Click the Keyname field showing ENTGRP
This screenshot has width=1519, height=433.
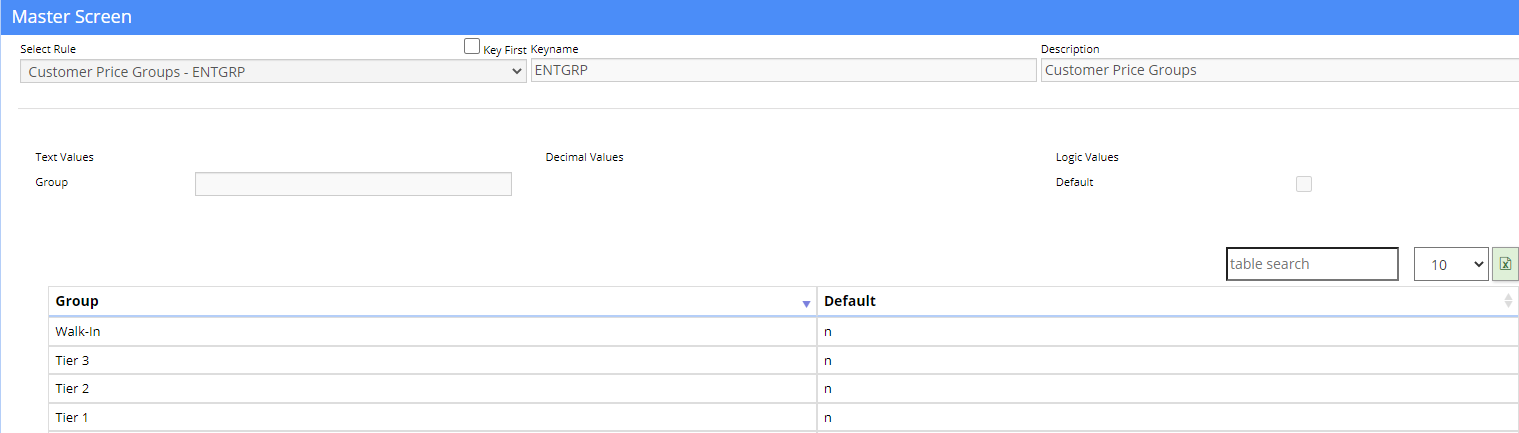coord(784,70)
